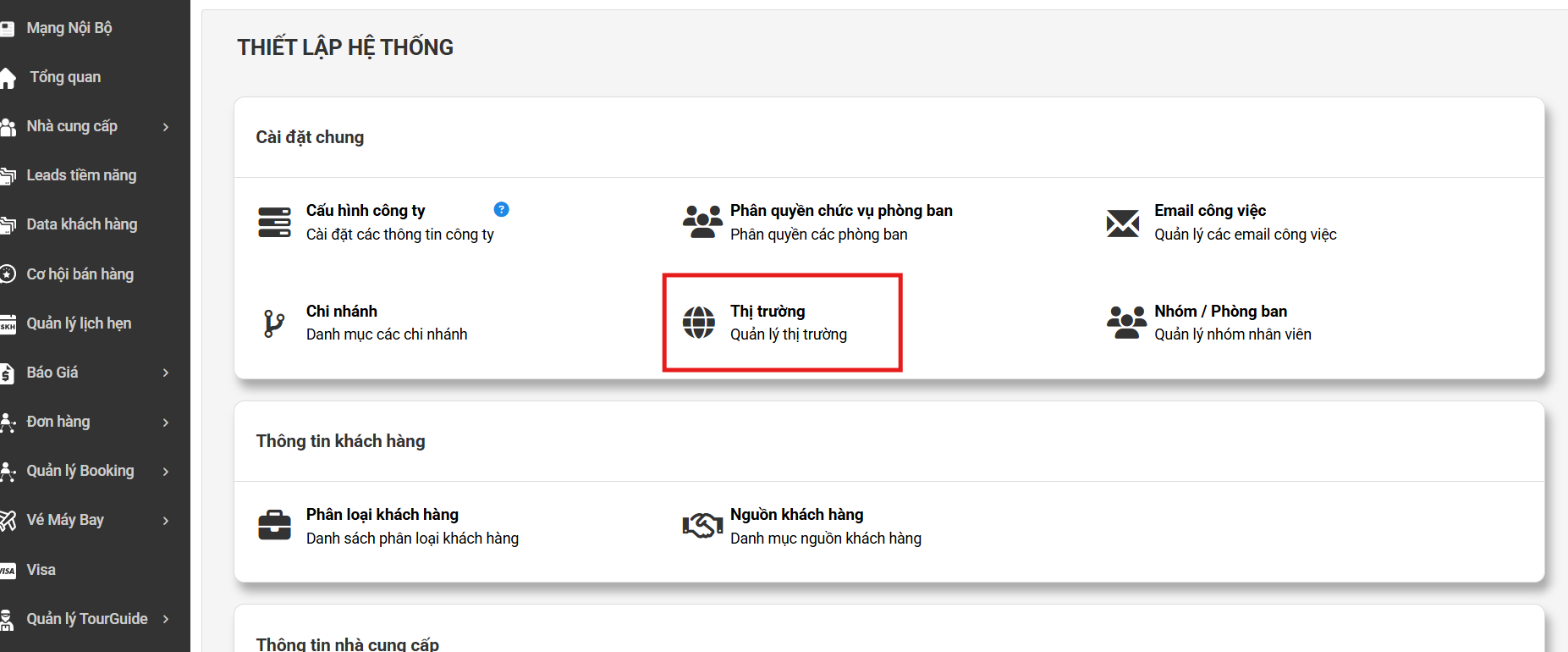Click the server icon for Cấu hình công ty
This screenshot has width=1568, height=652.
point(274,222)
